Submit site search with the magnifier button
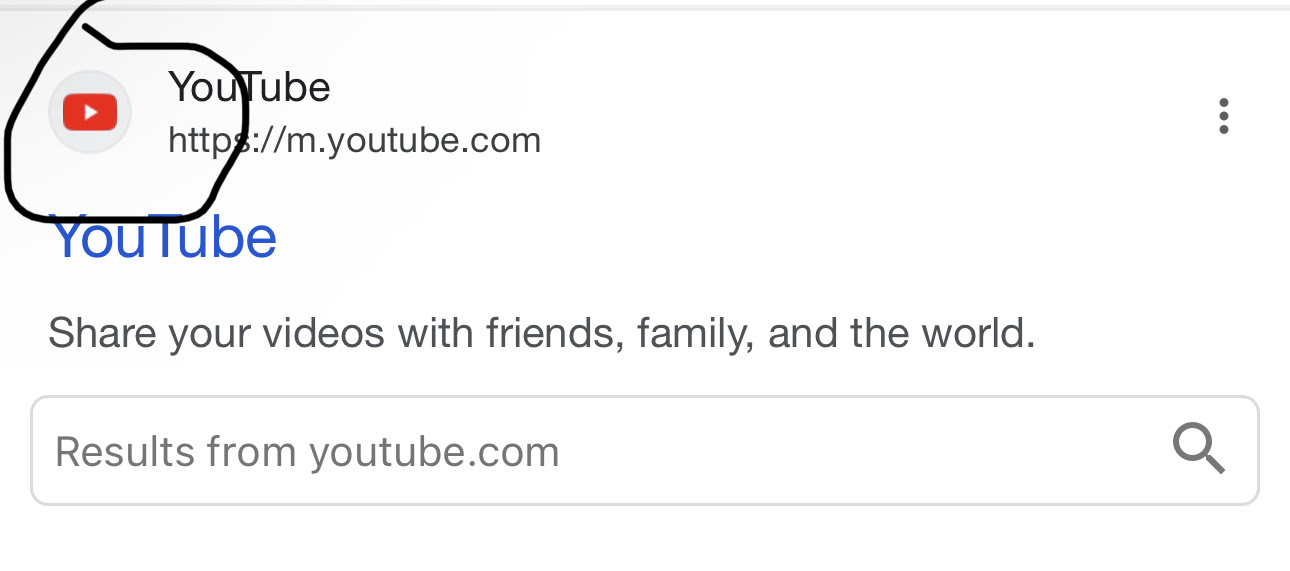1290x571 pixels. (1198, 449)
